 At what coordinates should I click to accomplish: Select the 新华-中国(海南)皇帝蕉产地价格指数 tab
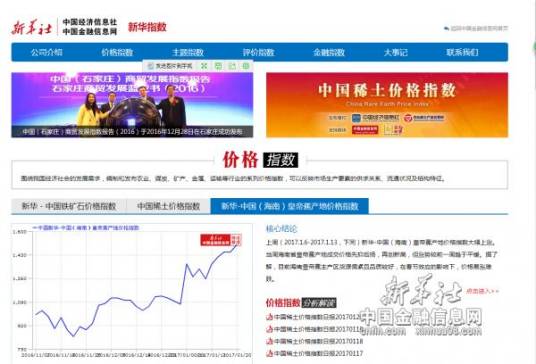290,206
